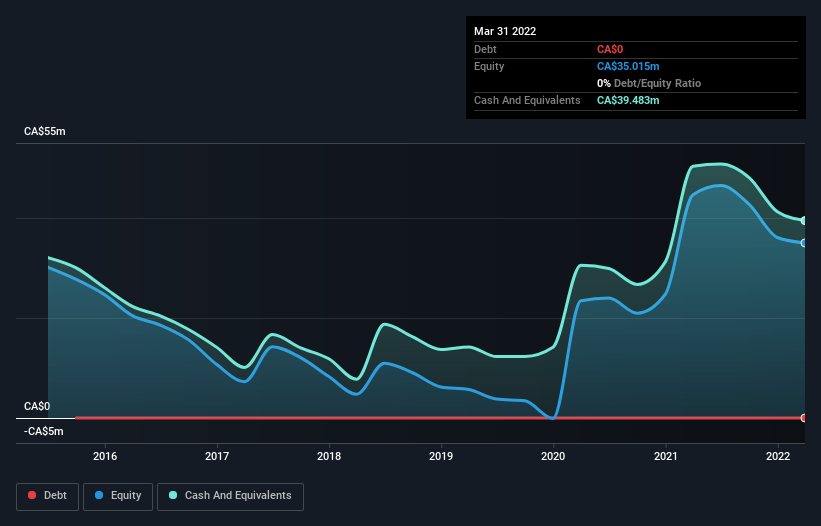The height and width of the screenshot is (526, 821).
Task: Click the 2016 x-axis label
Action: [x=105, y=456]
